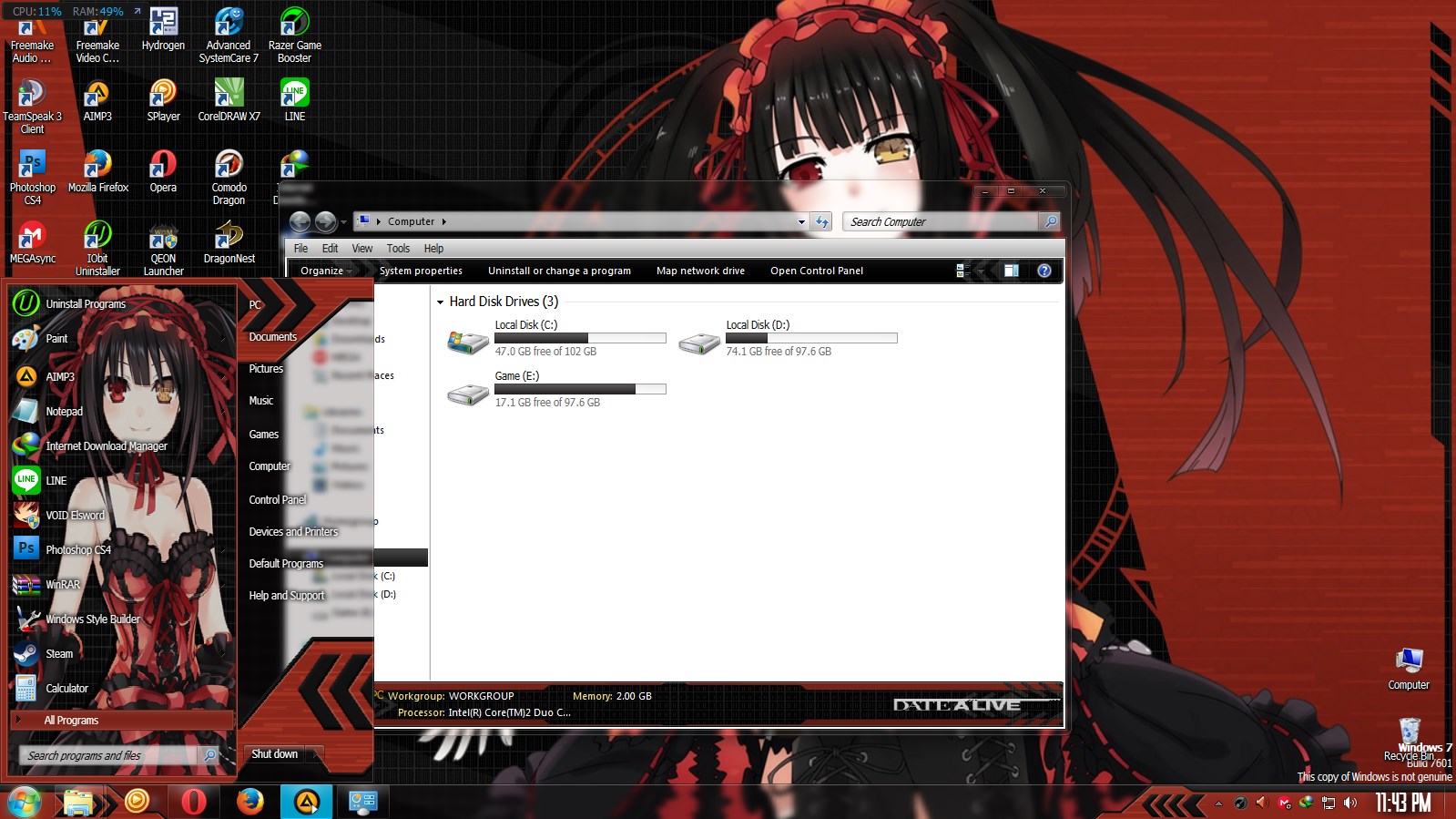
Task: Select Game (E:) drive icon
Action: [x=468, y=394]
